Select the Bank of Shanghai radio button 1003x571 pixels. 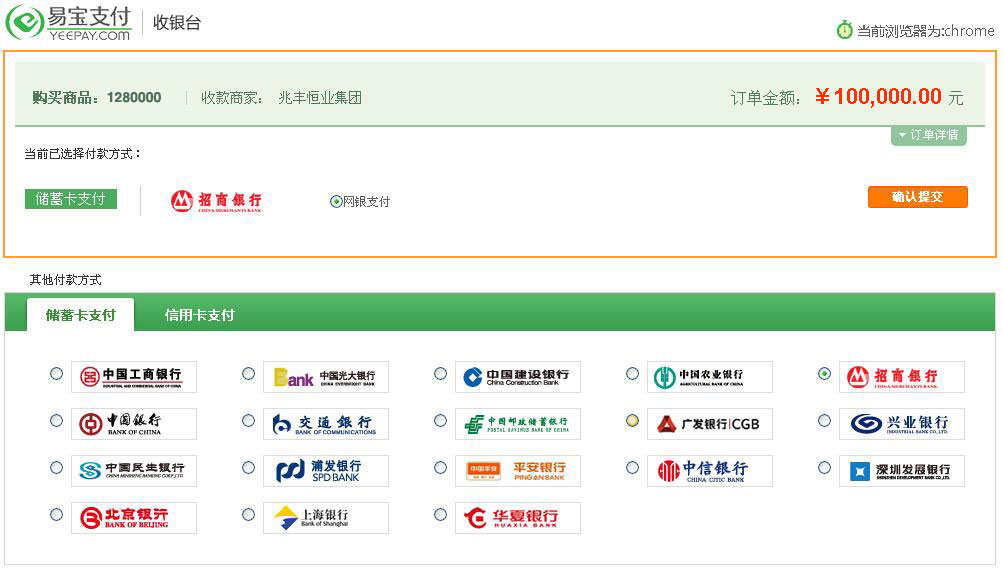248,515
